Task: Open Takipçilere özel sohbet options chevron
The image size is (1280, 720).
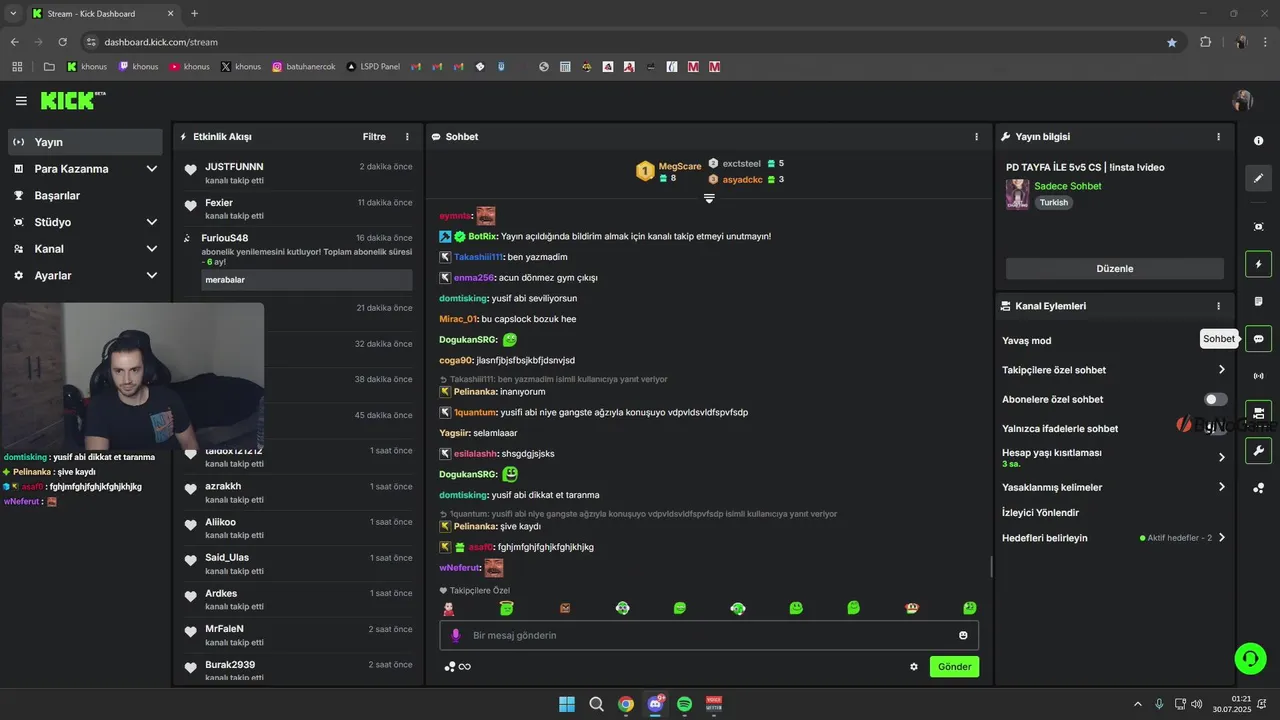Action: tap(1221, 370)
